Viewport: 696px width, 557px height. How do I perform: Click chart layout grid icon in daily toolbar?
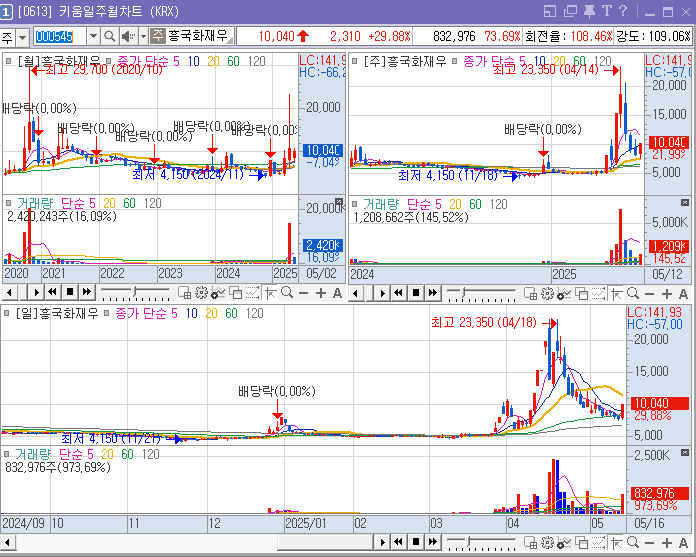tap(530, 542)
